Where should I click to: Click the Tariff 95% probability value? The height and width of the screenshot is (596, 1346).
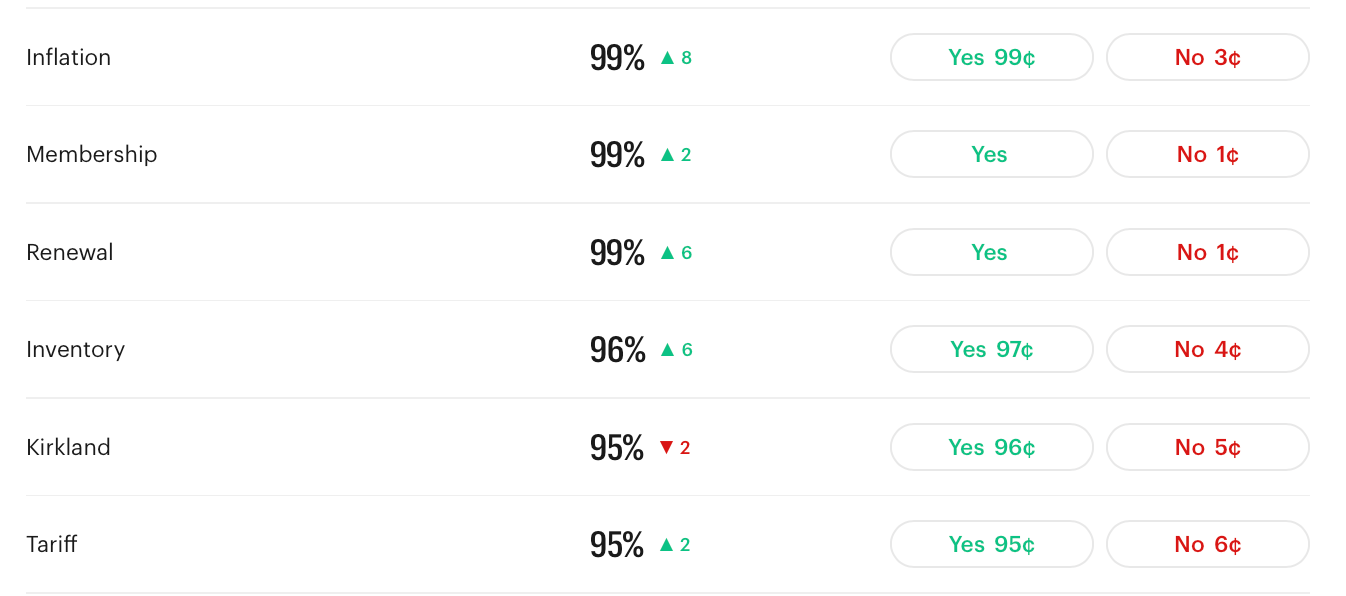click(617, 545)
